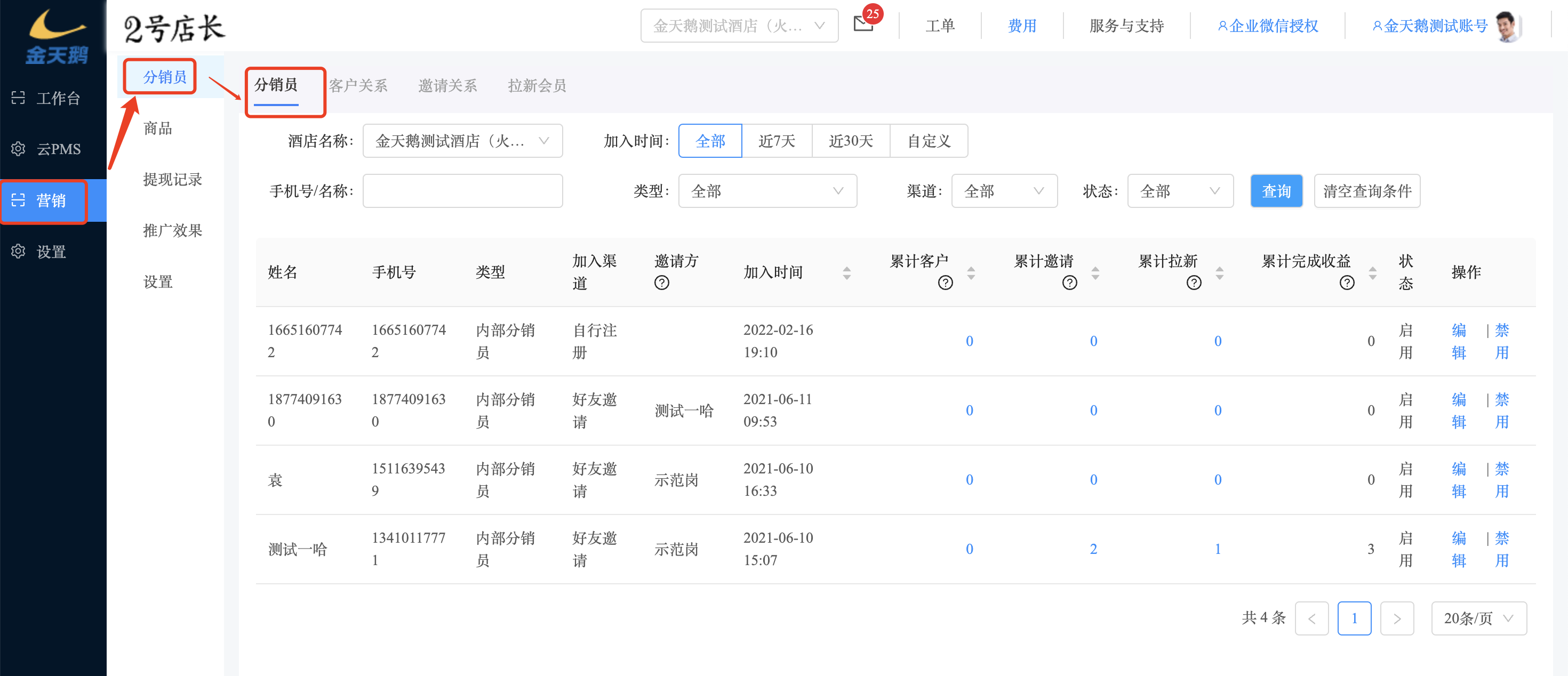This screenshot has width=1568, height=676.
Task: Open 服务与支持 in top bar
Action: coord(1127,26)
